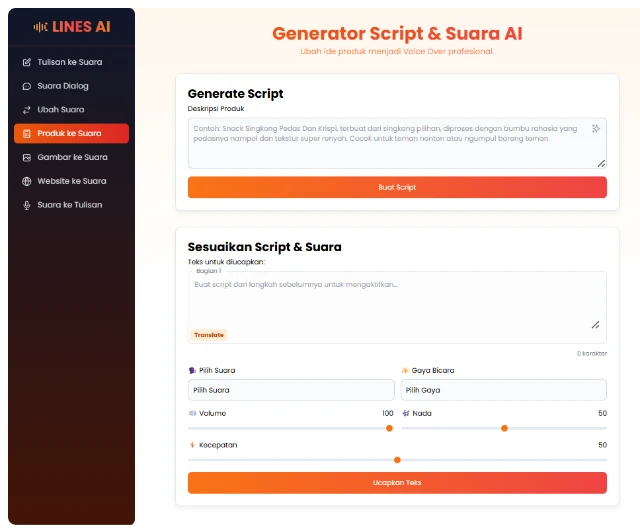The height and width of the screenshot is (532, 640).
Task: Click the LINES AI waveform logo
Action: point(40,27)
